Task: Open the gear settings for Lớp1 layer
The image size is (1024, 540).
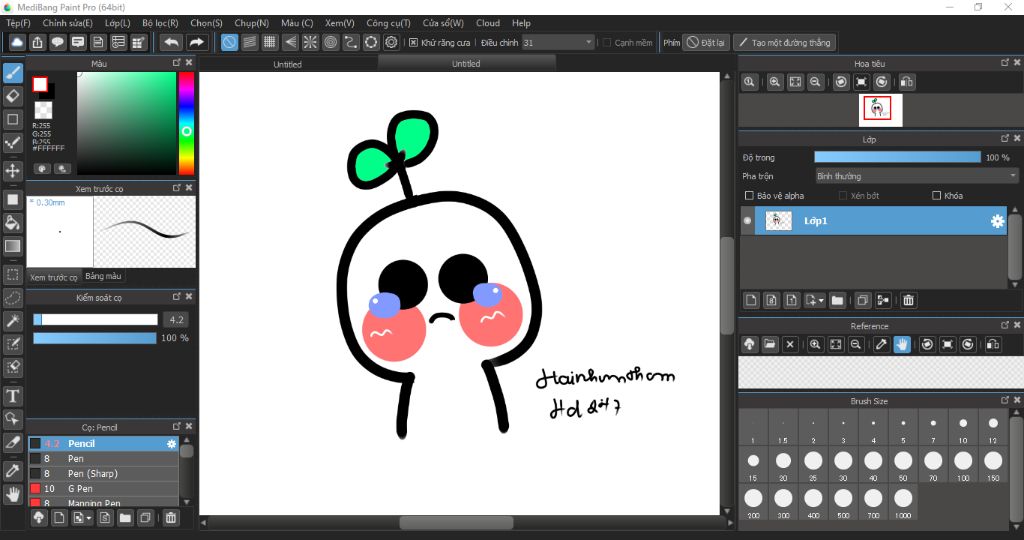Action: (x=996, y=221)
